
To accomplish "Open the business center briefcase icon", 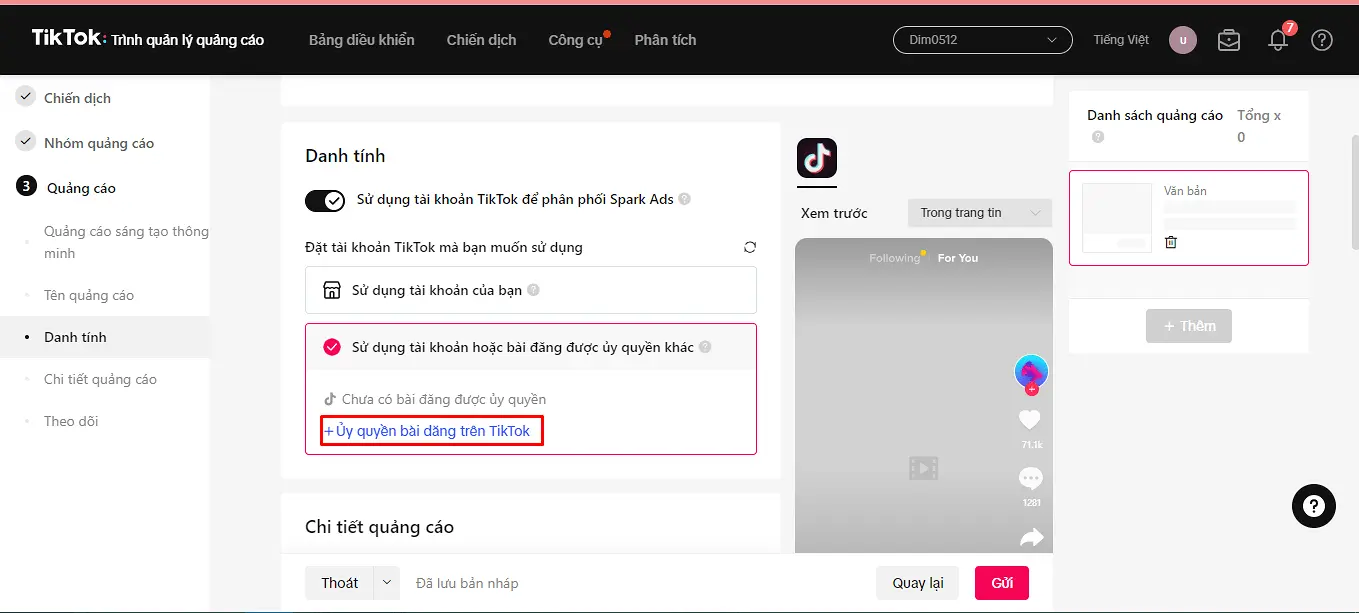I will [x=1229, y=40].
